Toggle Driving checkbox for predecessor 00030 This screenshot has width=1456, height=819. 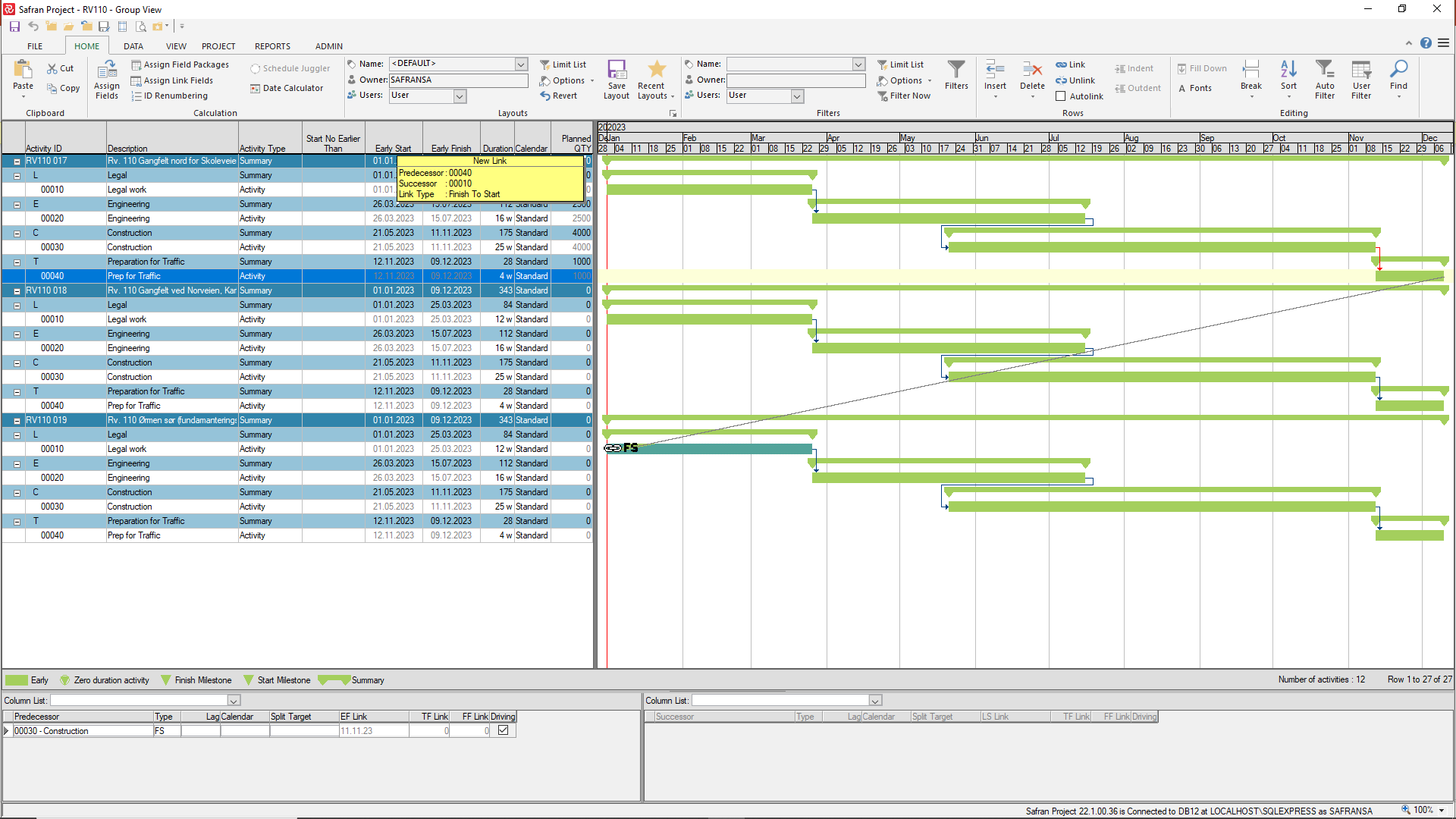tap(503, 730)
